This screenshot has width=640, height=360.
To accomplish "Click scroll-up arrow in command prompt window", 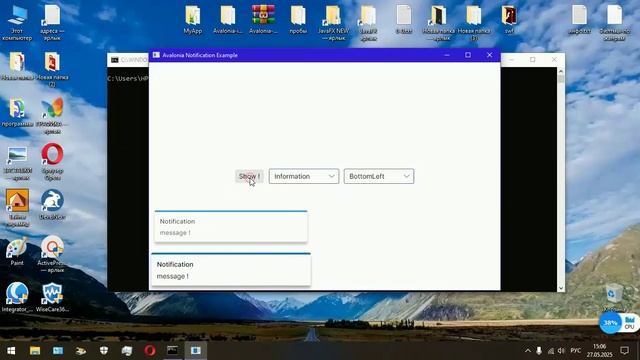I will pos(561,71).
